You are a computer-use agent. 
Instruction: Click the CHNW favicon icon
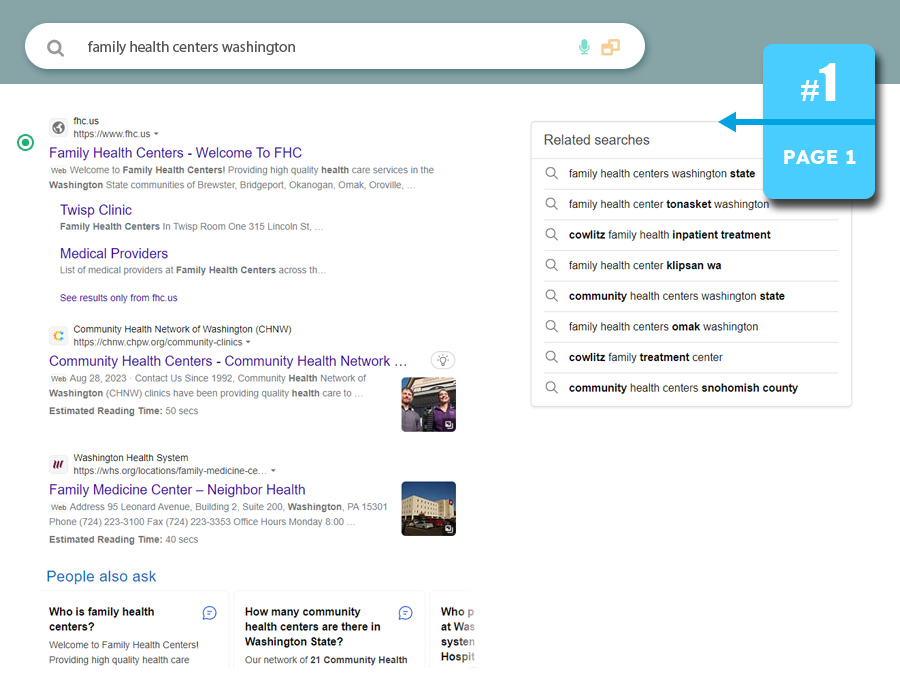click(59, 336)
